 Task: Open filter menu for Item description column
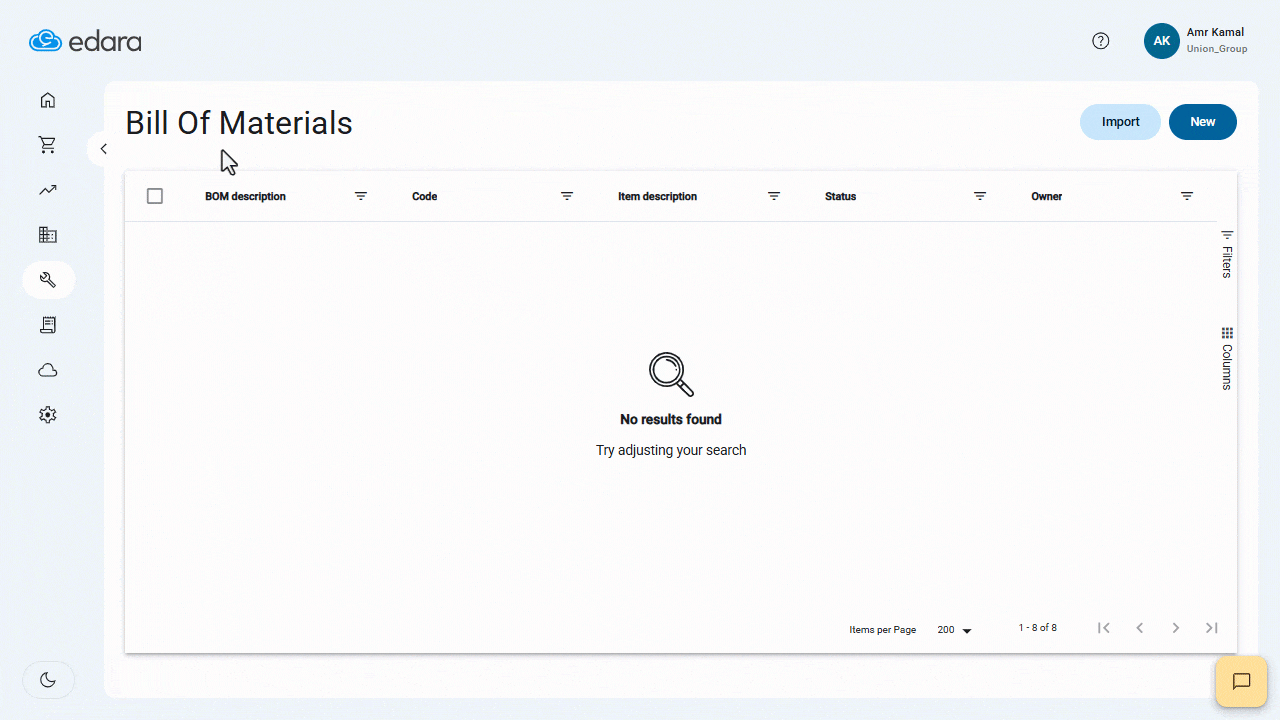click(774, 196)
